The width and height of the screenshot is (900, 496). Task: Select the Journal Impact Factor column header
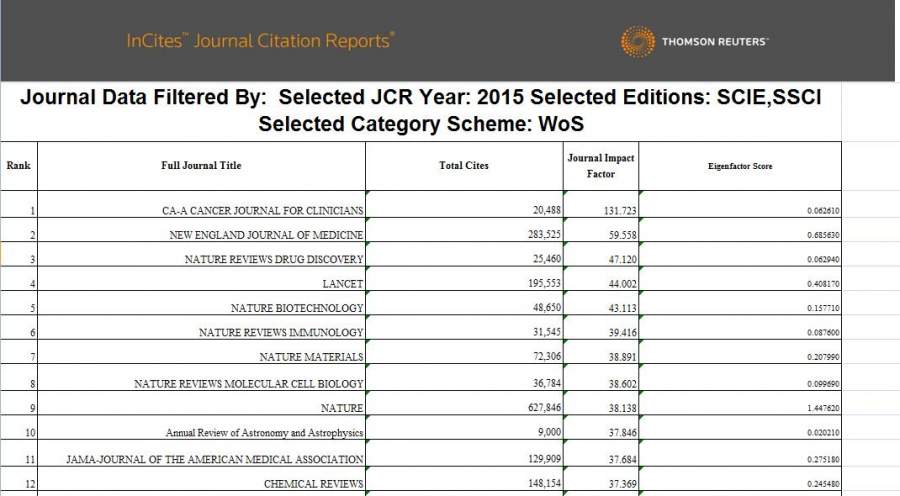pos(601,166)
